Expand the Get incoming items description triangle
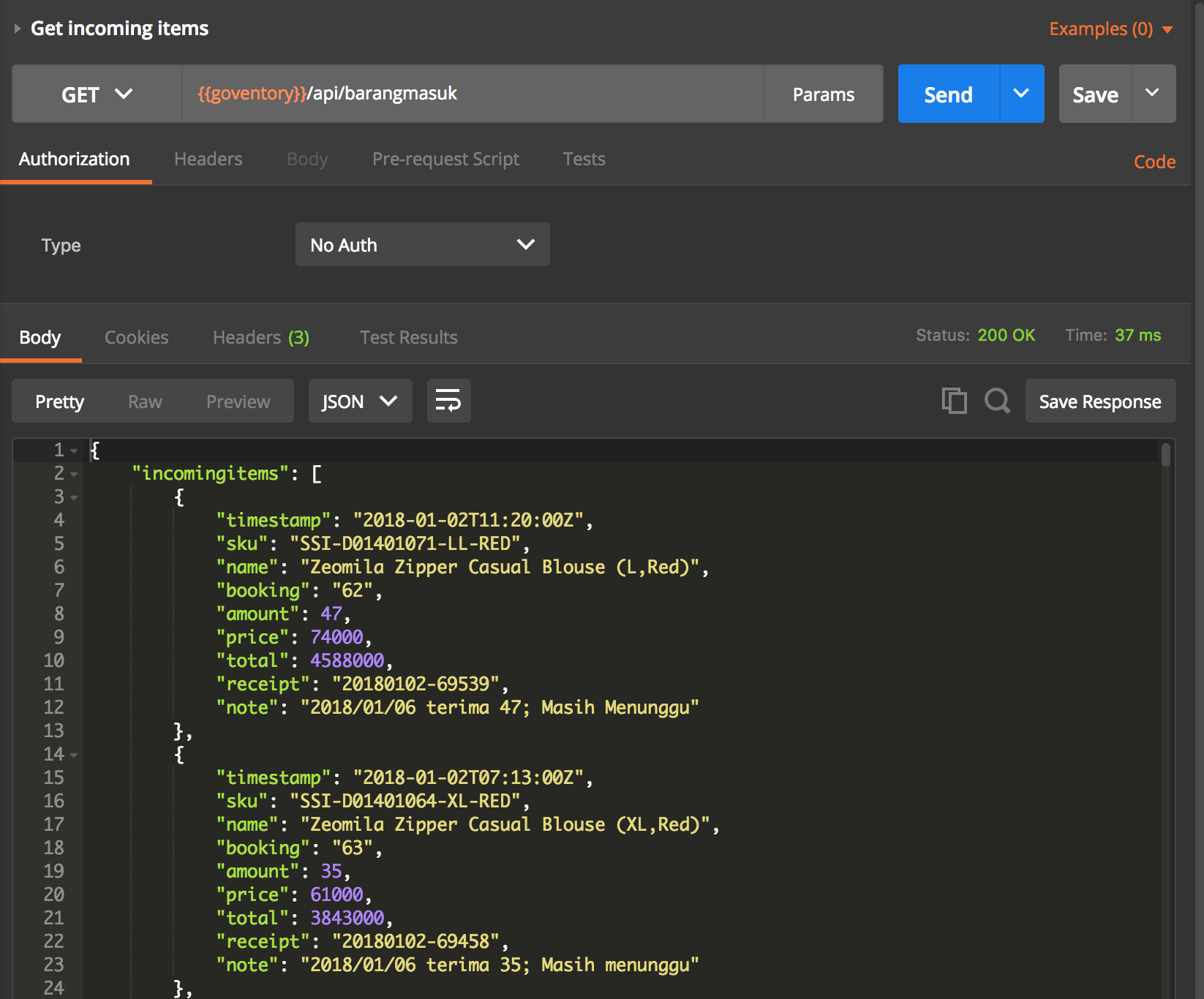The width and height of the screenshot is (1204, 999). (x=17, y=29)
